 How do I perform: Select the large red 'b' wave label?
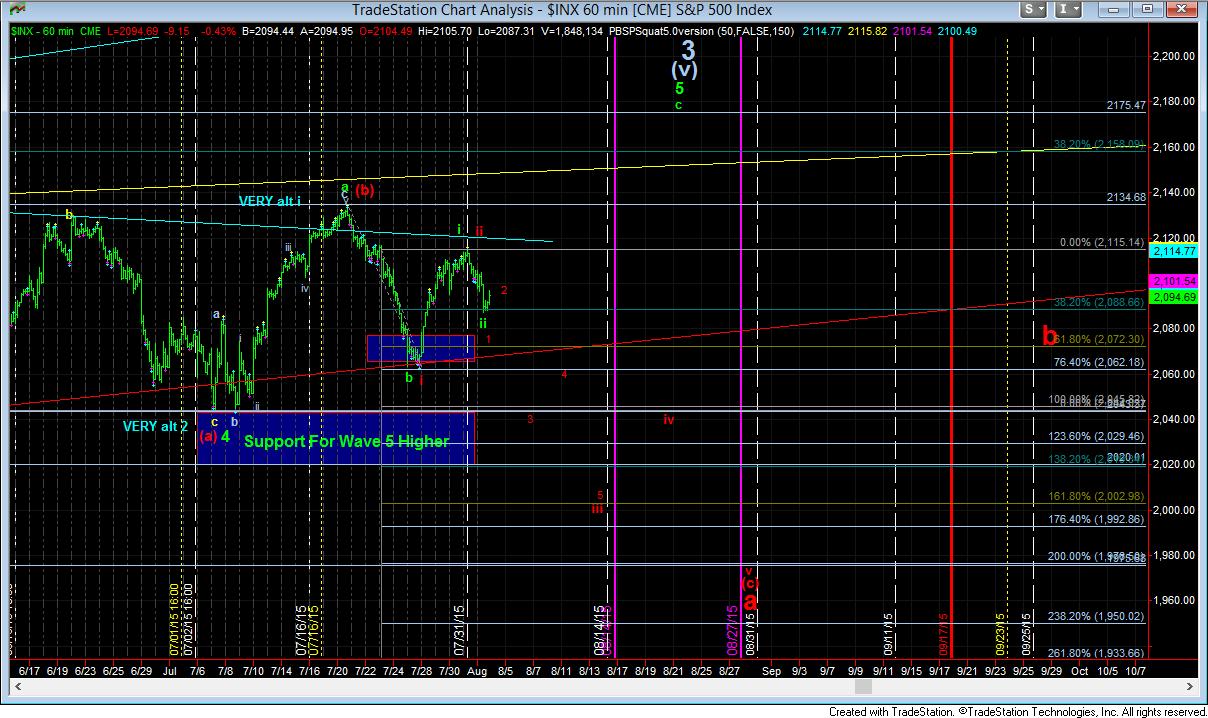pos(1049,335)
